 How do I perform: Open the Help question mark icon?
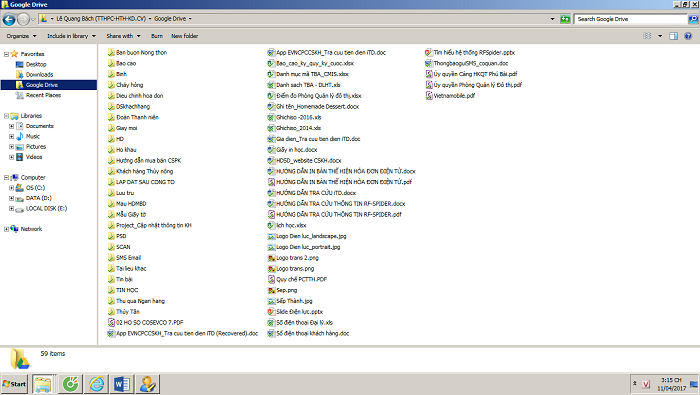688,36
